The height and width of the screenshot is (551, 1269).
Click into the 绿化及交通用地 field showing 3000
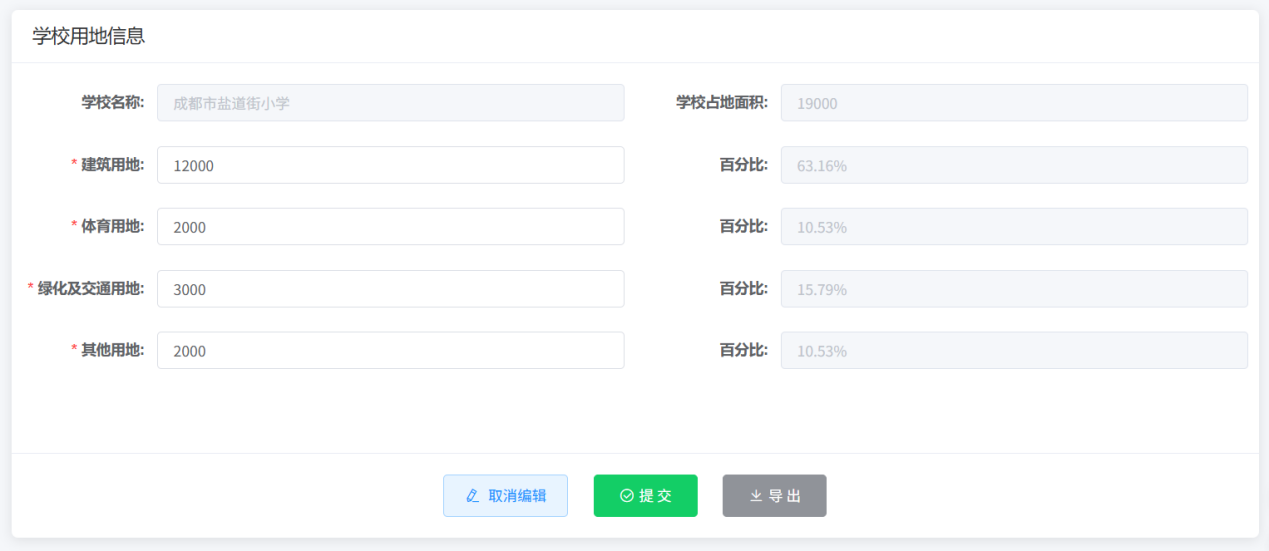click(390, 289)
